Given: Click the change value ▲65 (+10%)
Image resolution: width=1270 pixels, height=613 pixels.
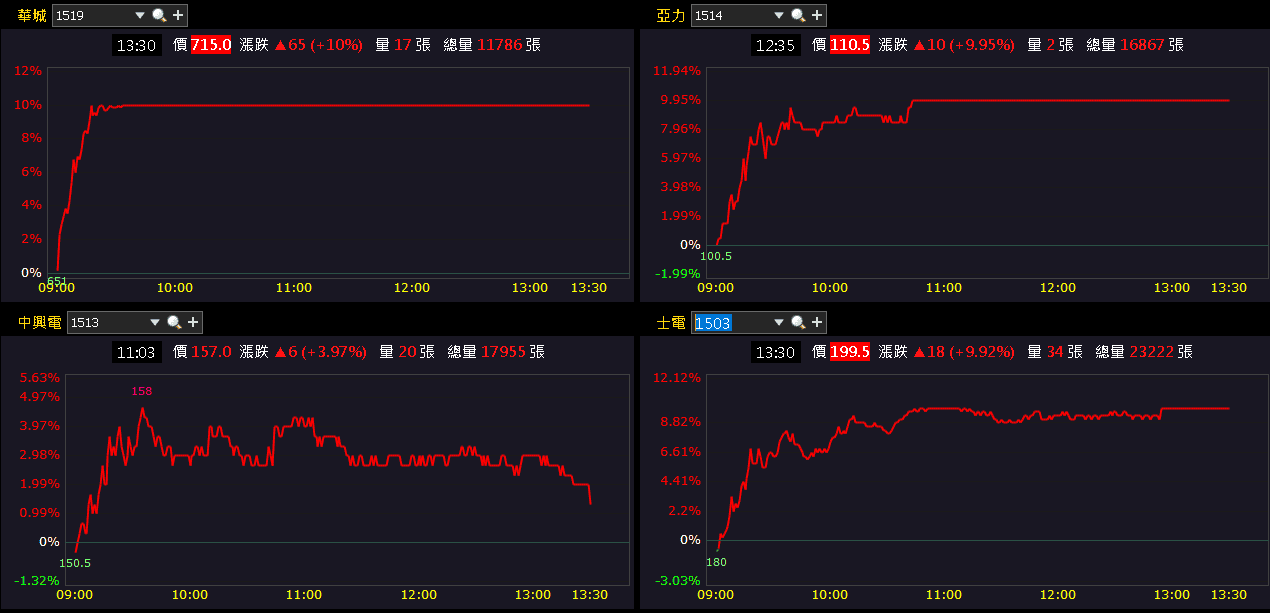Looking at the screenshot, I should (318, 45).
